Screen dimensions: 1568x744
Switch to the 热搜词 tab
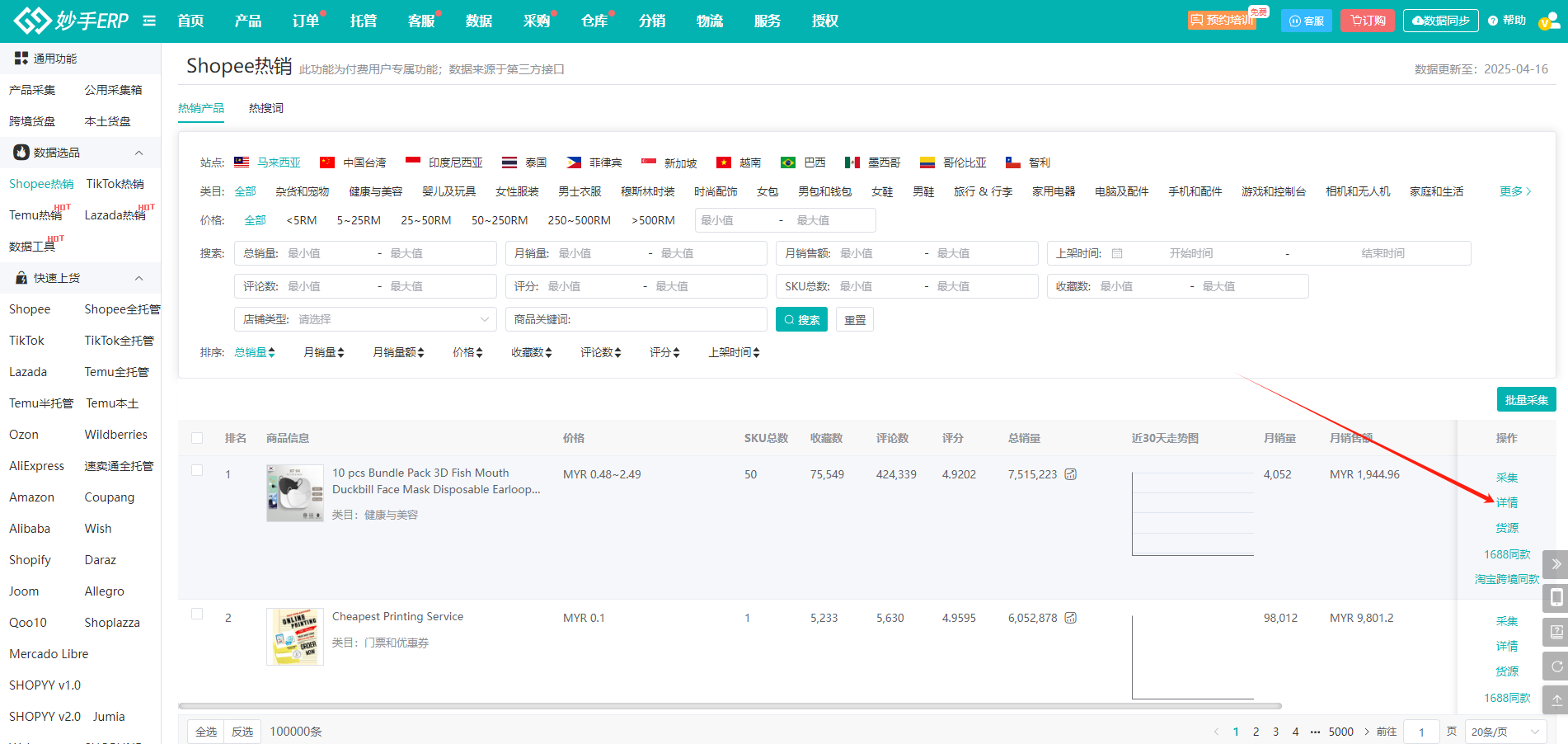266,108
